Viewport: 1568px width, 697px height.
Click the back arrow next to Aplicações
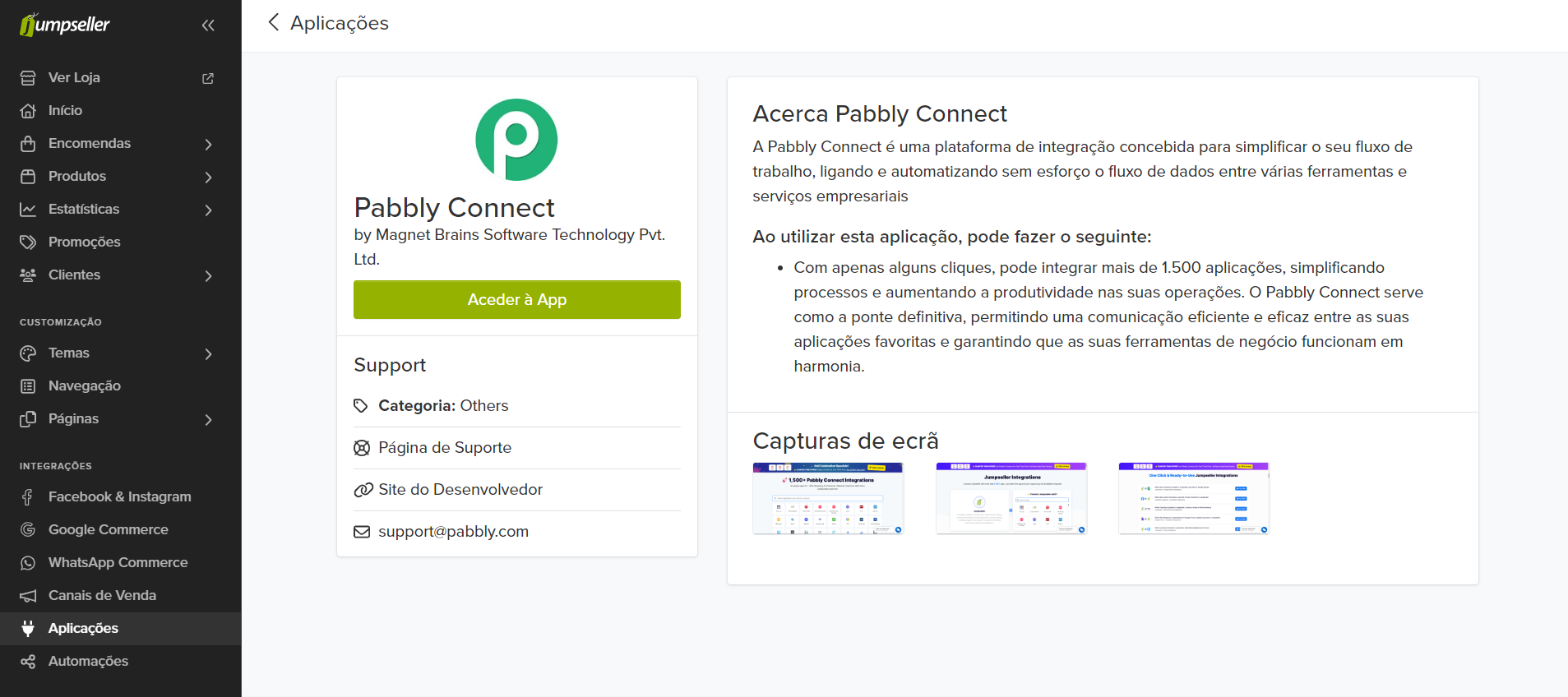click(x=274, y=22)
